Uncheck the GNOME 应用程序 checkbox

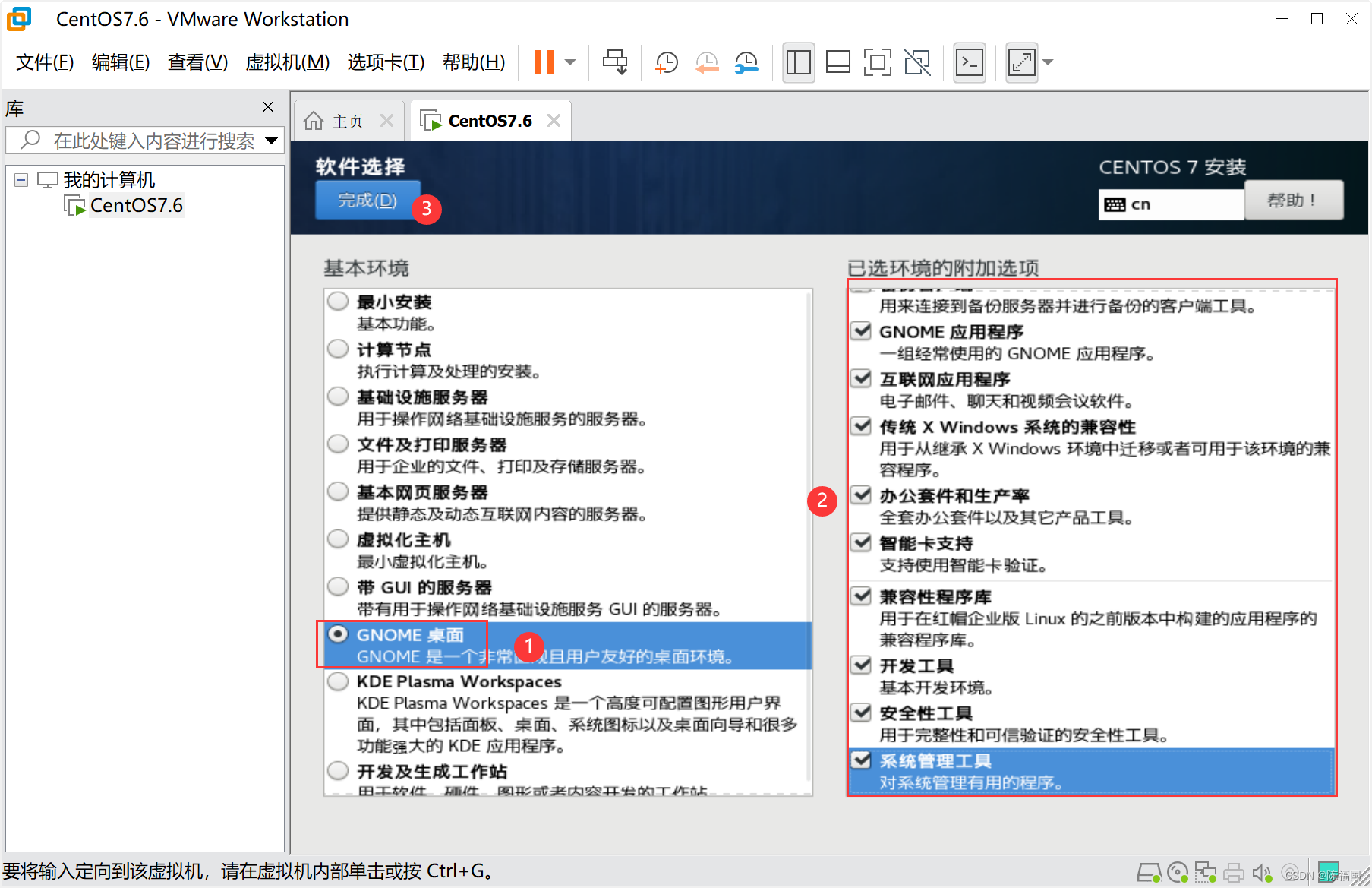[x=861, y=331]
